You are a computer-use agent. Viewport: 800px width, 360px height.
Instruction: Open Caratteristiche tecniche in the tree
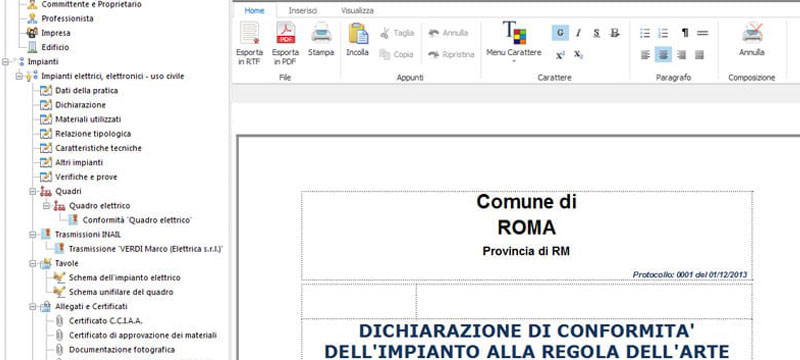tap(91, 148)
